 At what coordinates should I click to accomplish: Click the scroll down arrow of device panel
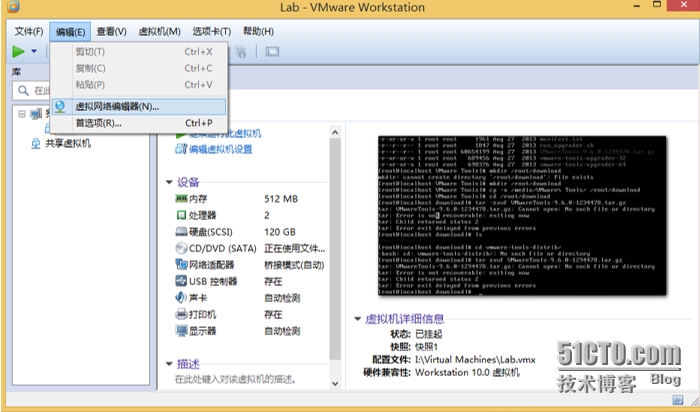pyautogui.click(x=335, y=384)
